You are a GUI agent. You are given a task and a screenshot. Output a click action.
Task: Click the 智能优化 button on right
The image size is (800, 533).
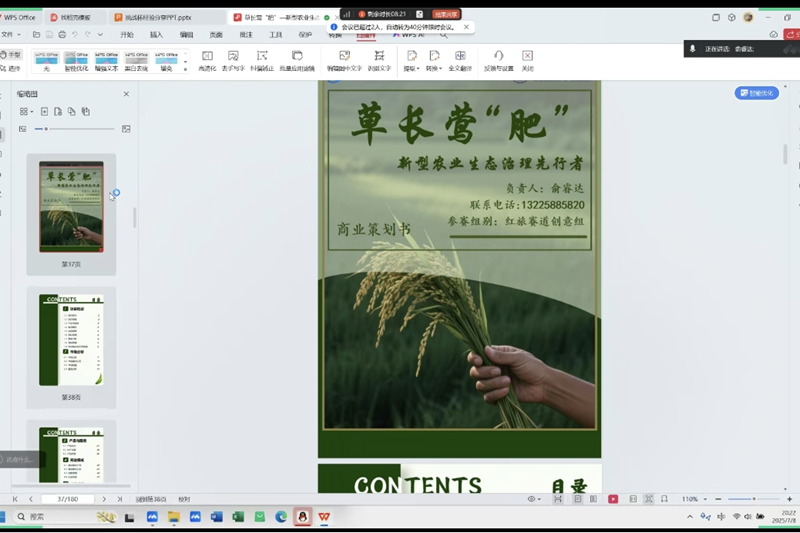coord(757,93)
